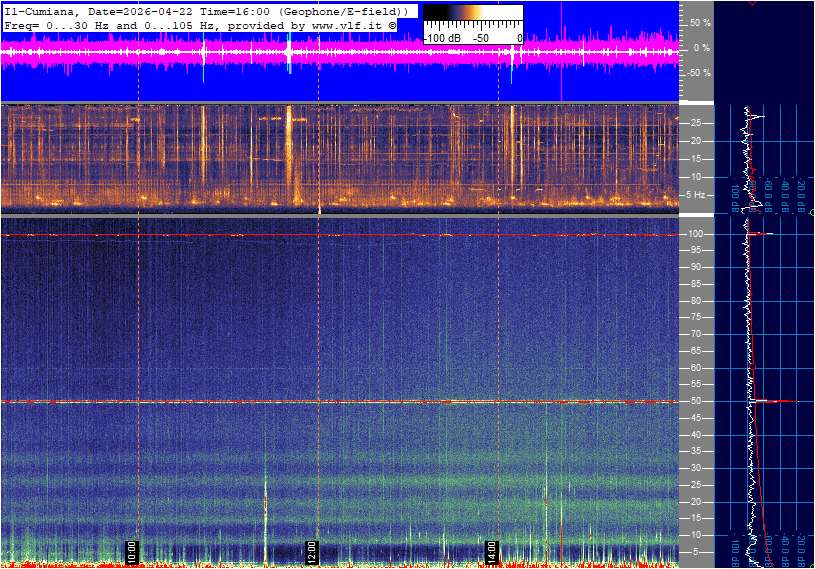Screen dimensions: 815x569
Task: Click the 50 Hz peak in the spectrum graph
Action: [x=775, y=401]
